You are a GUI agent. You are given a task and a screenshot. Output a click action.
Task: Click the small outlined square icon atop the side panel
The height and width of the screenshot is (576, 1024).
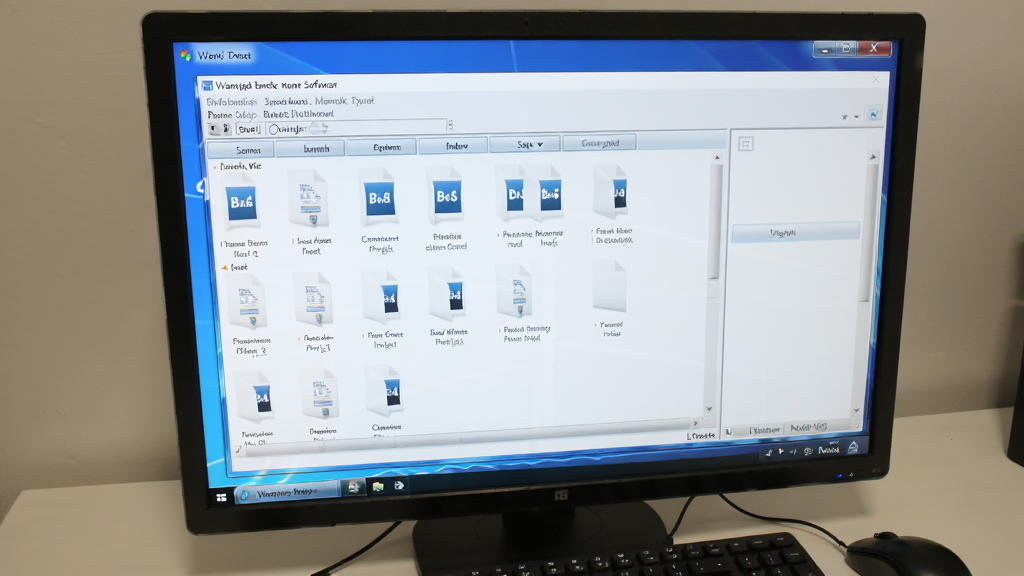[746, 144]
